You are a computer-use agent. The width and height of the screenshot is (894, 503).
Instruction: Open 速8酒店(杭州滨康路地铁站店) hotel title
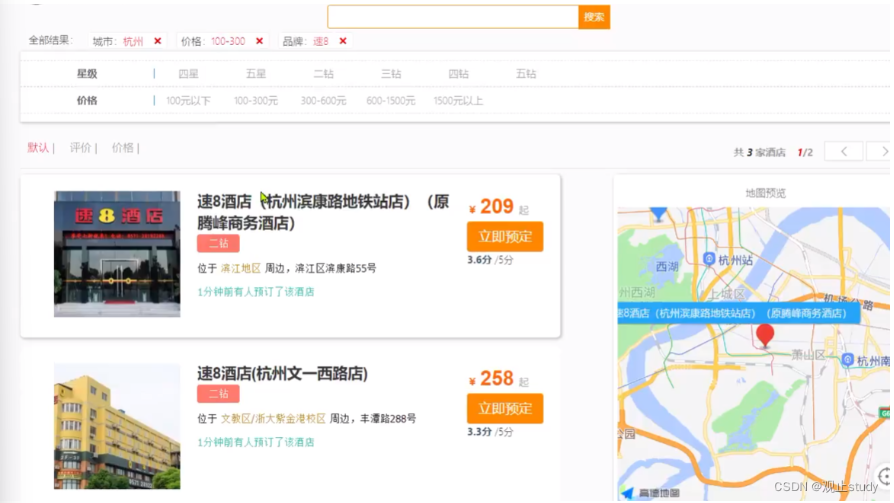click(323, 212)
